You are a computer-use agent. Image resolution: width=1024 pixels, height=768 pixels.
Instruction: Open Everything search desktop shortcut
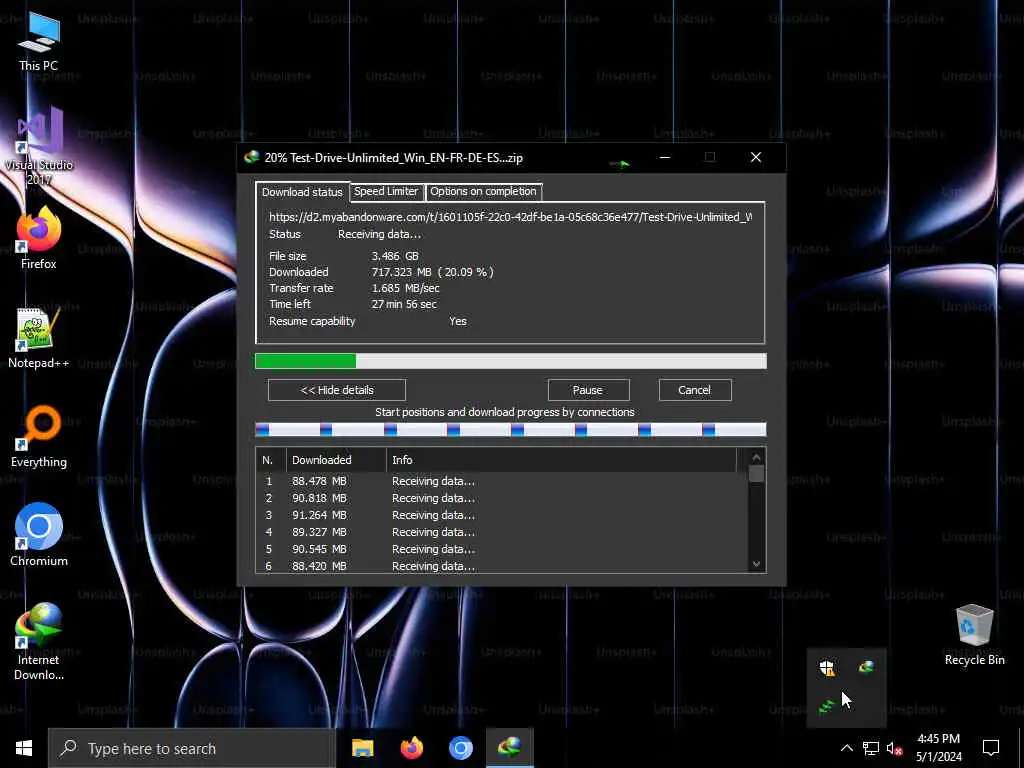tap(39, 437)
